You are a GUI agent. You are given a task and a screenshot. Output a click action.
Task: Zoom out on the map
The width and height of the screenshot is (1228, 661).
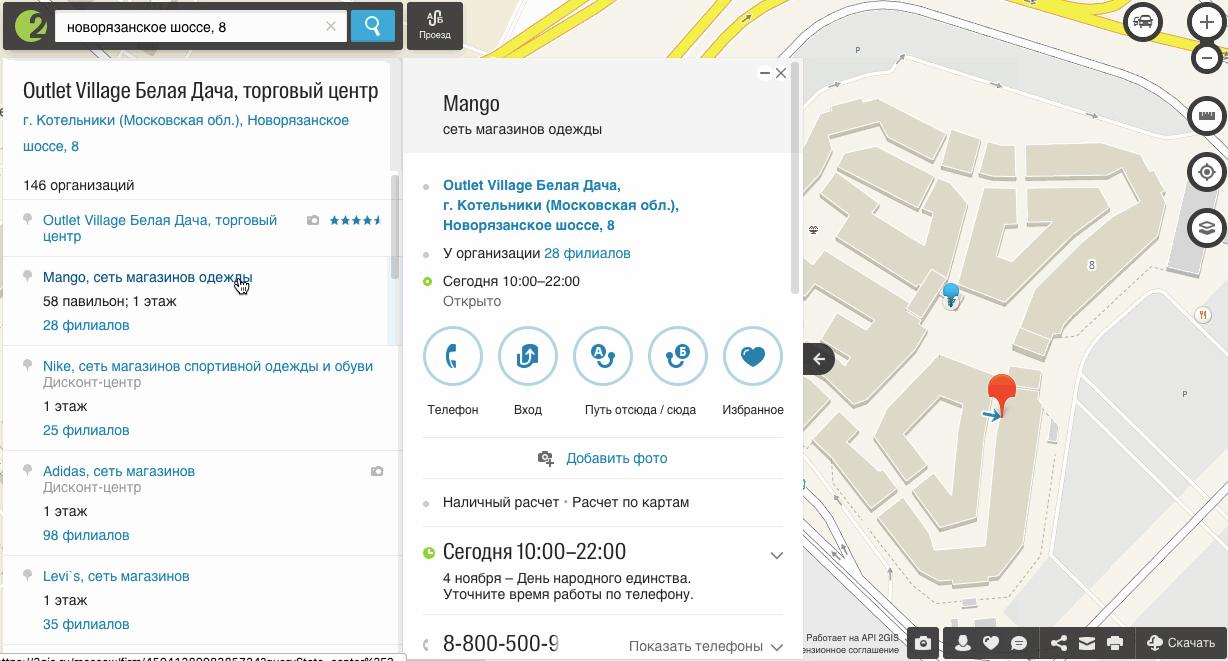1207,57
